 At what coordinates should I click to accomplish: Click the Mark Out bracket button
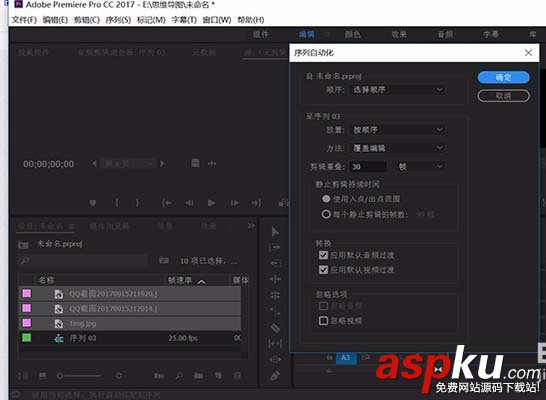(138, 203)
